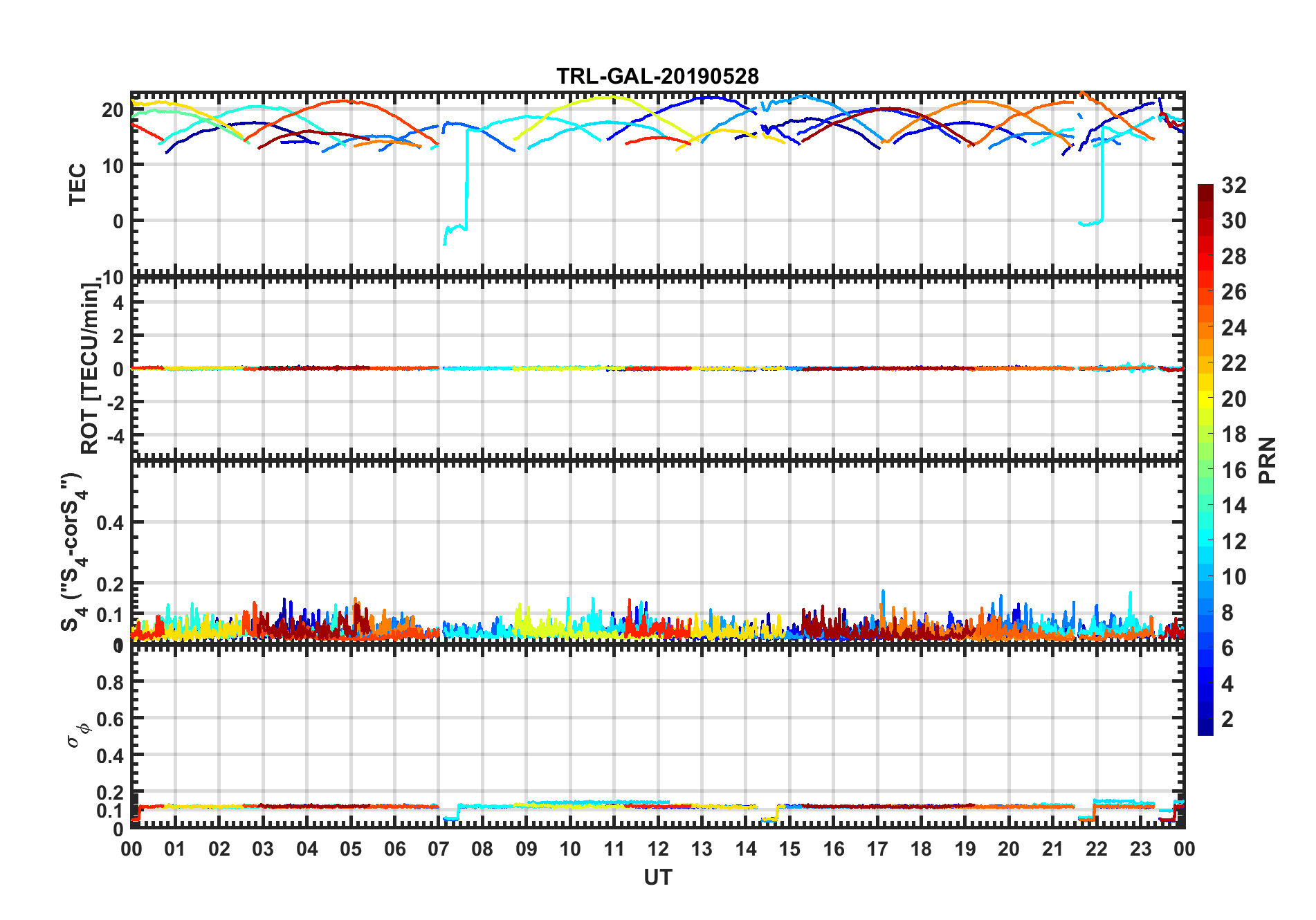The height and width of the screenshot is (920, 1316).
Task: Click the PRN jet colorbar strip
Action: coord(1205,459)
